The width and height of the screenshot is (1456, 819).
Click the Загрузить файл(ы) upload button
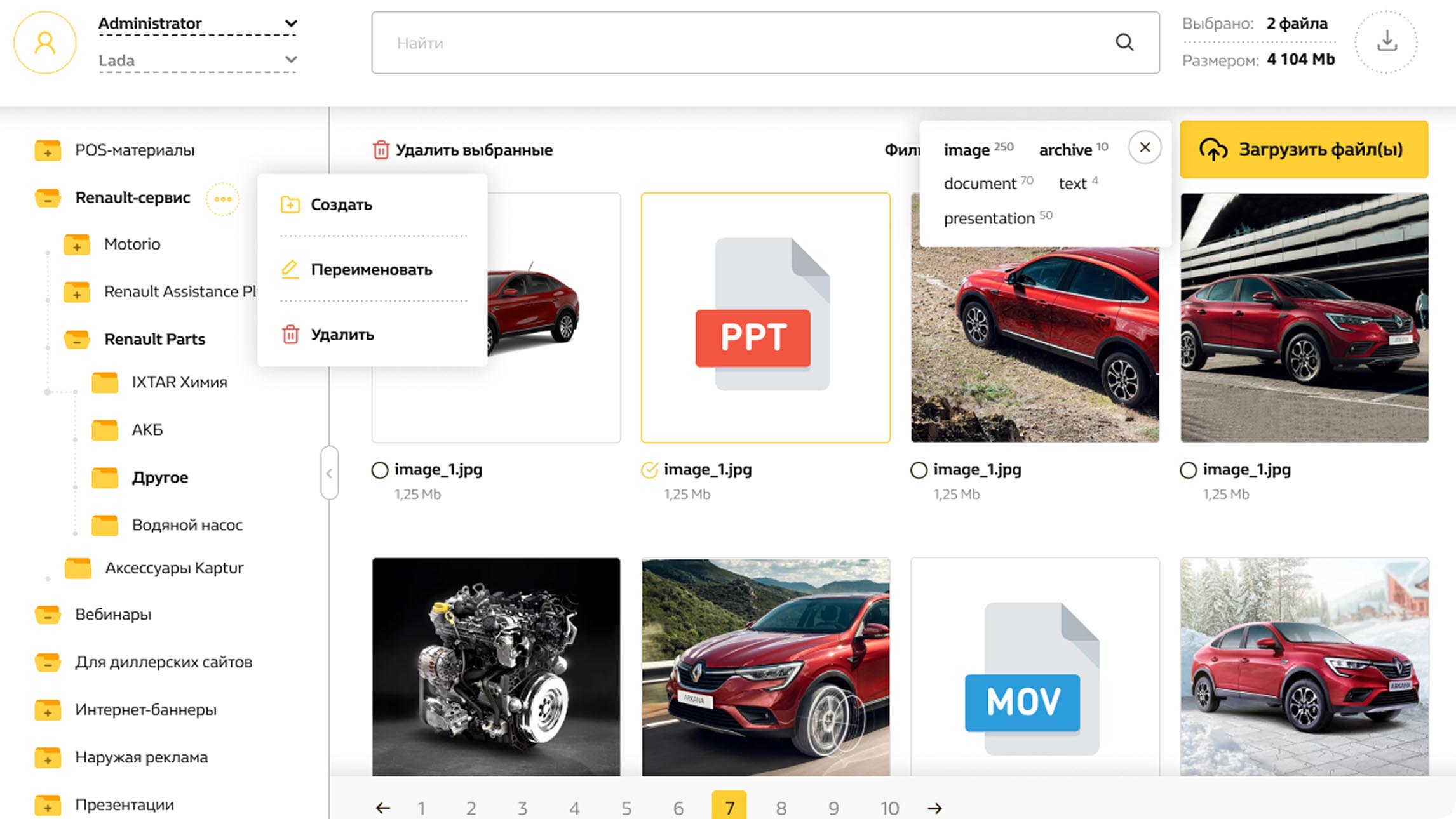click(1304, 149)
